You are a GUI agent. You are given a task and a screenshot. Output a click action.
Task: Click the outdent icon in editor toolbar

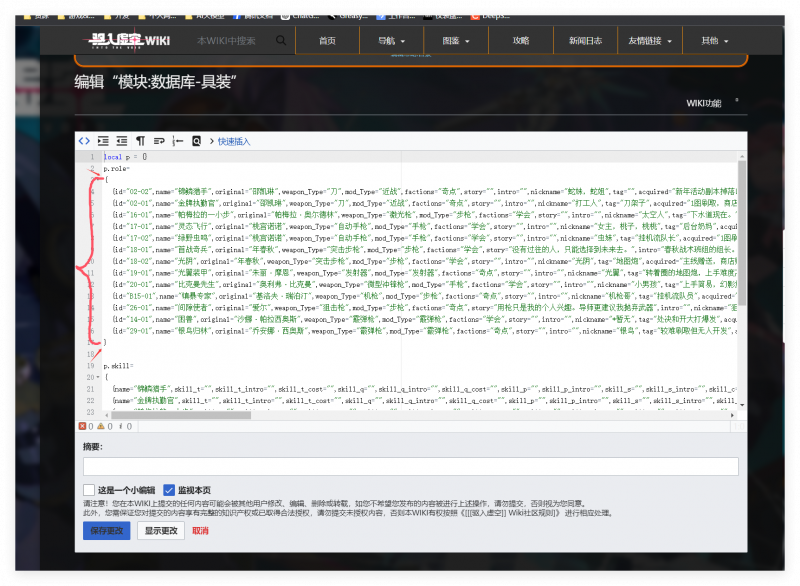[121, 141]
